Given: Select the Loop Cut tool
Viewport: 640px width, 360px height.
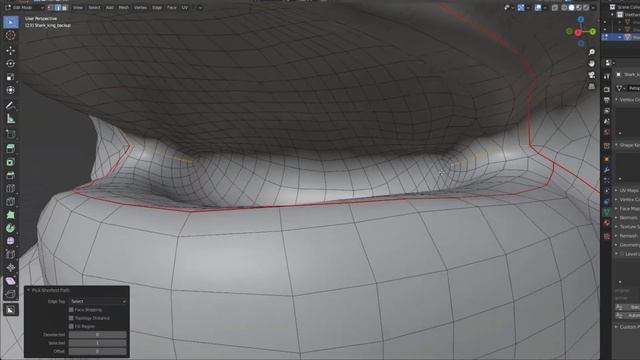Looking at the screenshot, I should tap(11, 189).
